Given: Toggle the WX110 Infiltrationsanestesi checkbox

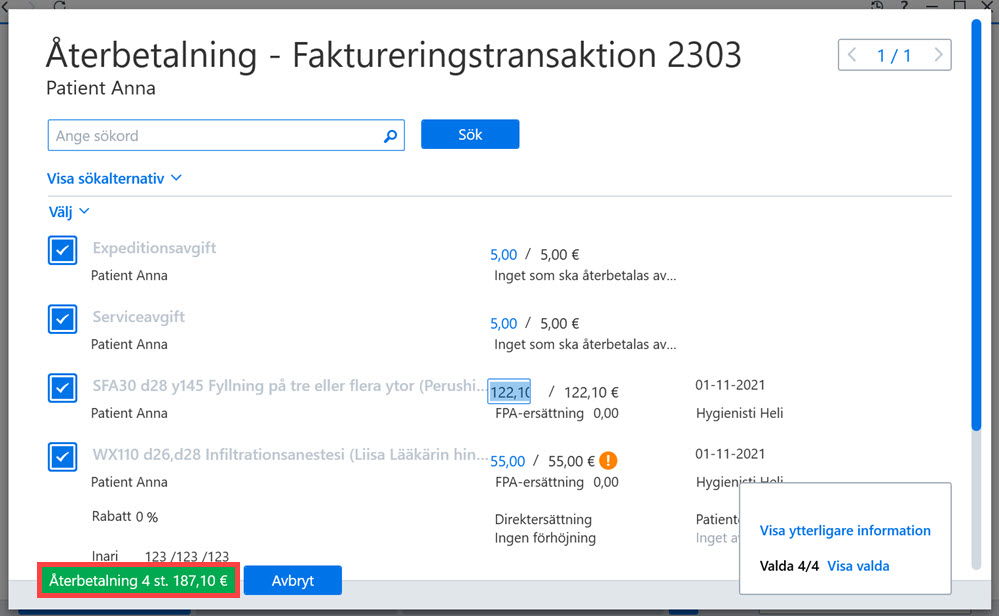Looking at the screenshot, I should click(62, 457).
